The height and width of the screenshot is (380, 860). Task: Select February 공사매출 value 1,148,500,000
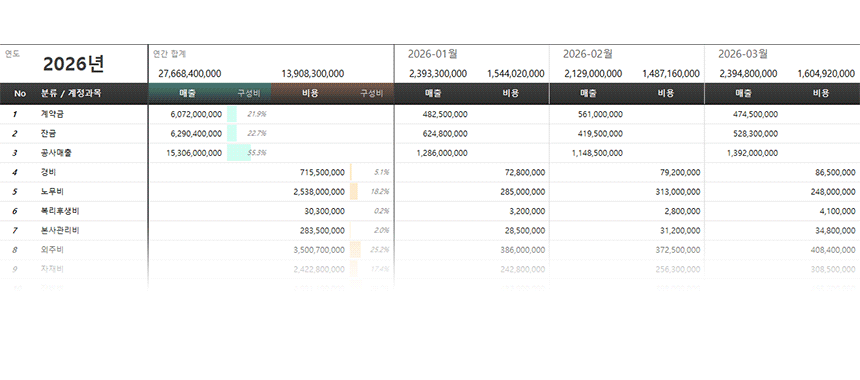(x=597, y=153)
